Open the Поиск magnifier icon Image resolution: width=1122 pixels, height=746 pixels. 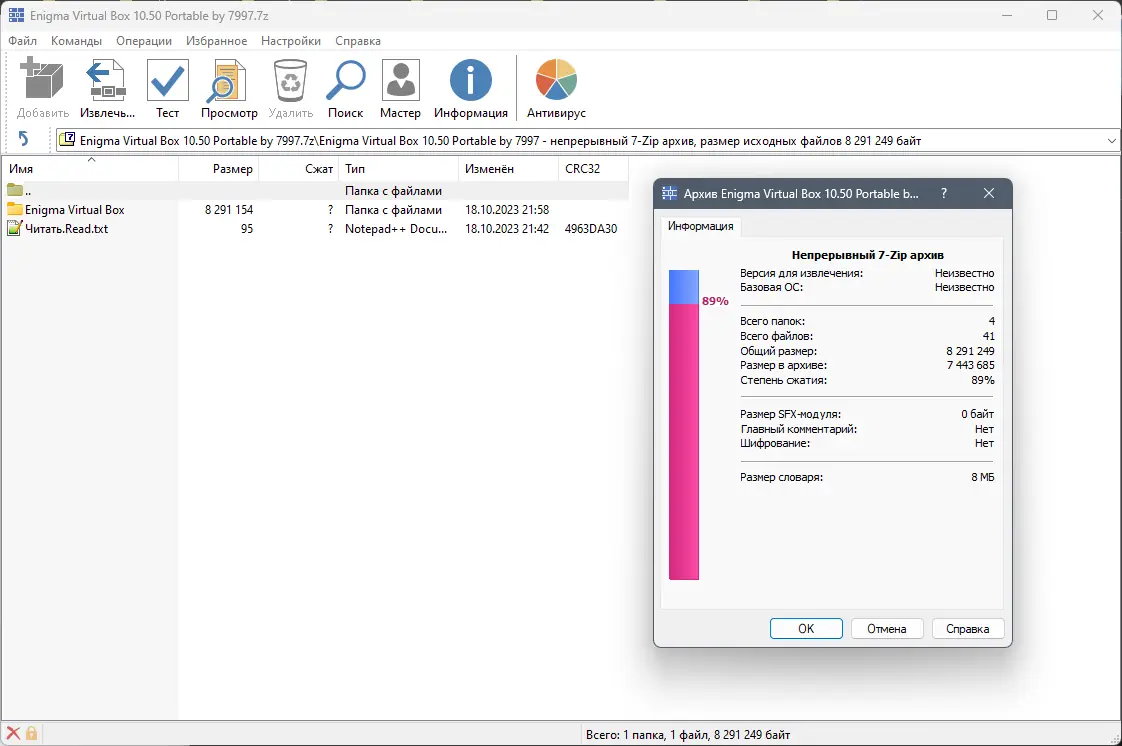pos(346,79)
